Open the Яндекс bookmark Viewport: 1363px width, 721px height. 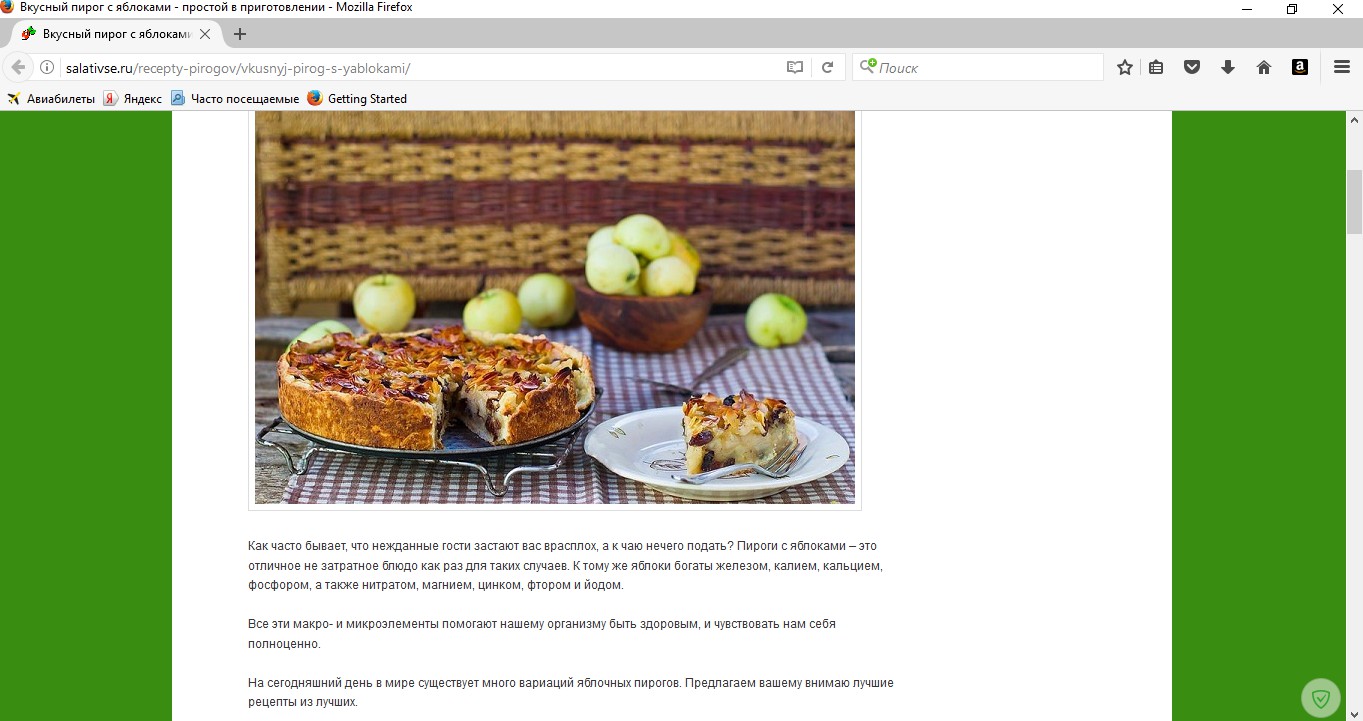133,98
